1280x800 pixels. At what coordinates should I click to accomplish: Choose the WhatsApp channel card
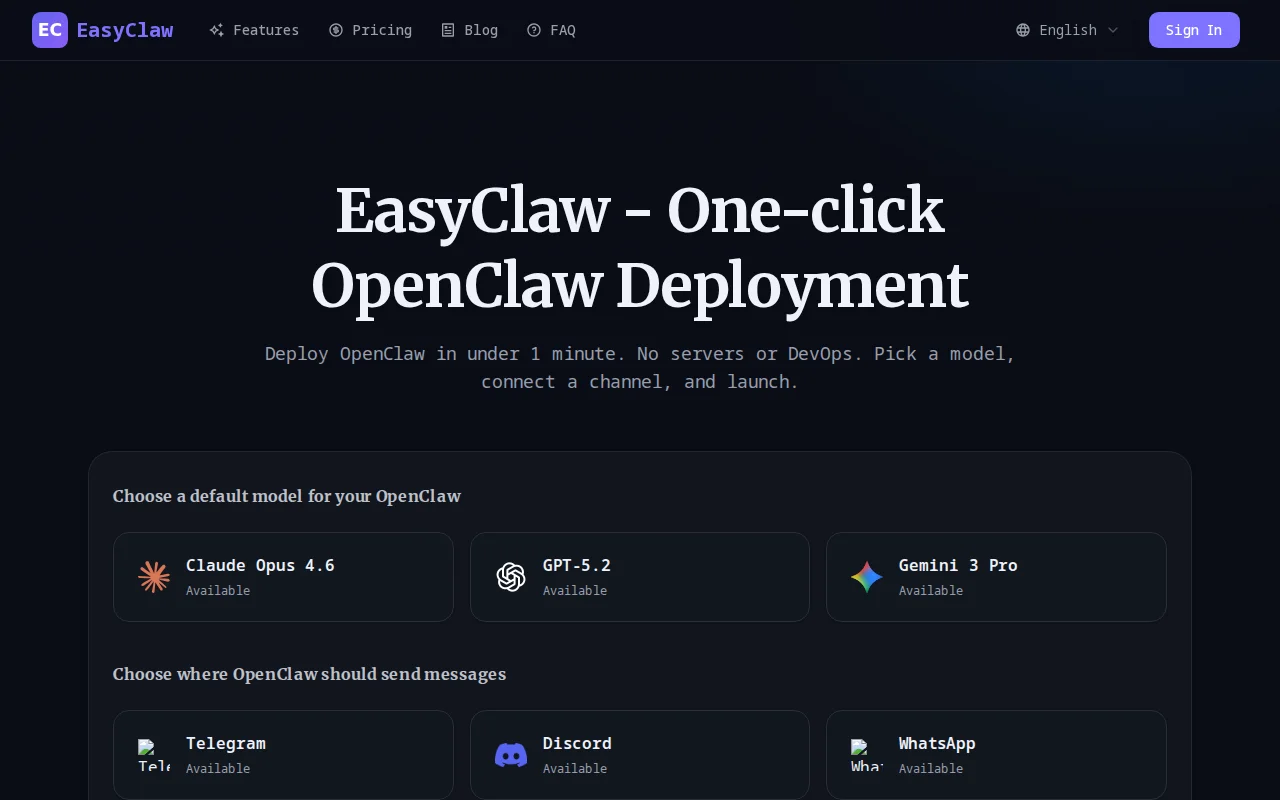pyautogui.click(x=996, y=755)
